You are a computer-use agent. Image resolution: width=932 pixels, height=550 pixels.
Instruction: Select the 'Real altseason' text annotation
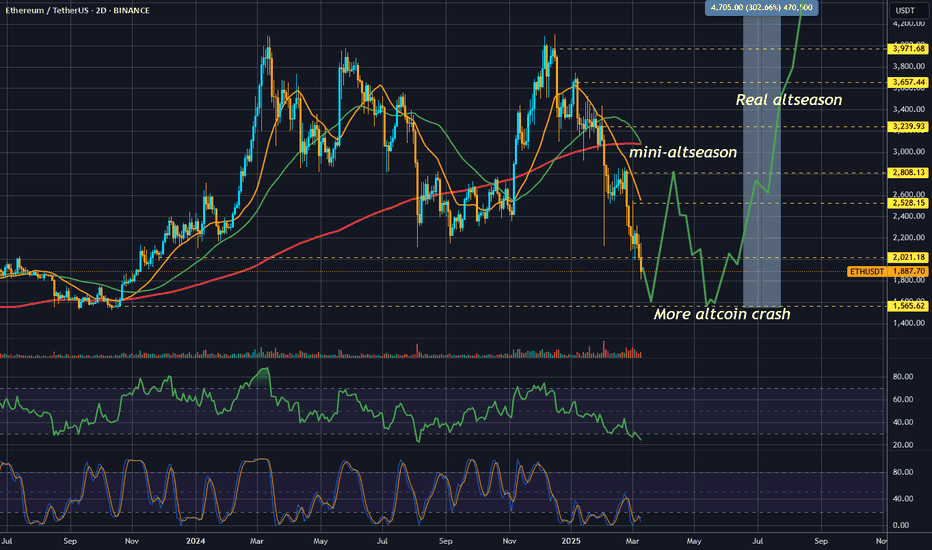pos(789,100)
